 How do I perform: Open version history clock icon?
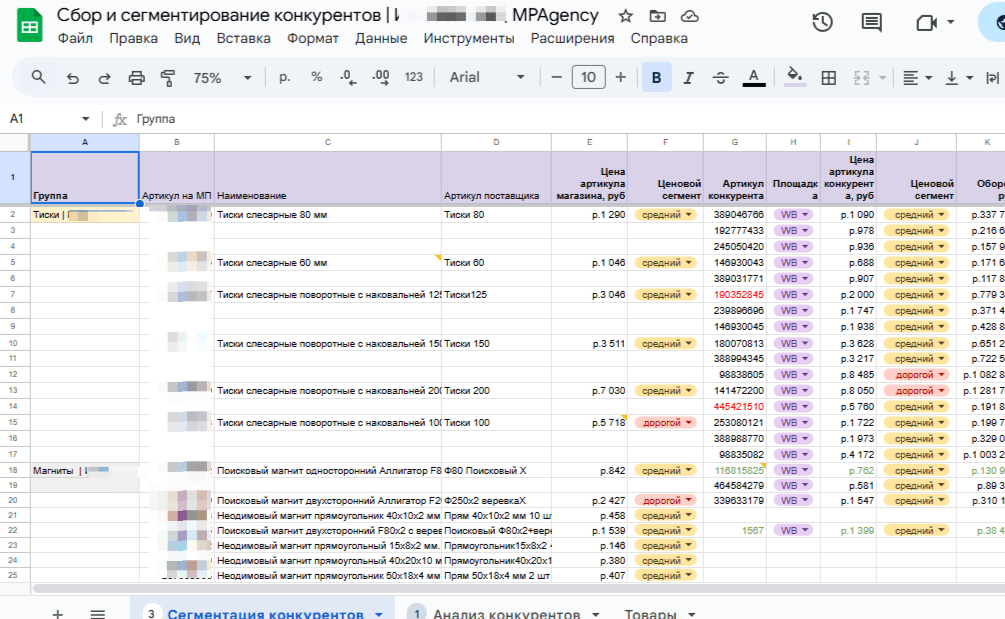pos(822,22)
